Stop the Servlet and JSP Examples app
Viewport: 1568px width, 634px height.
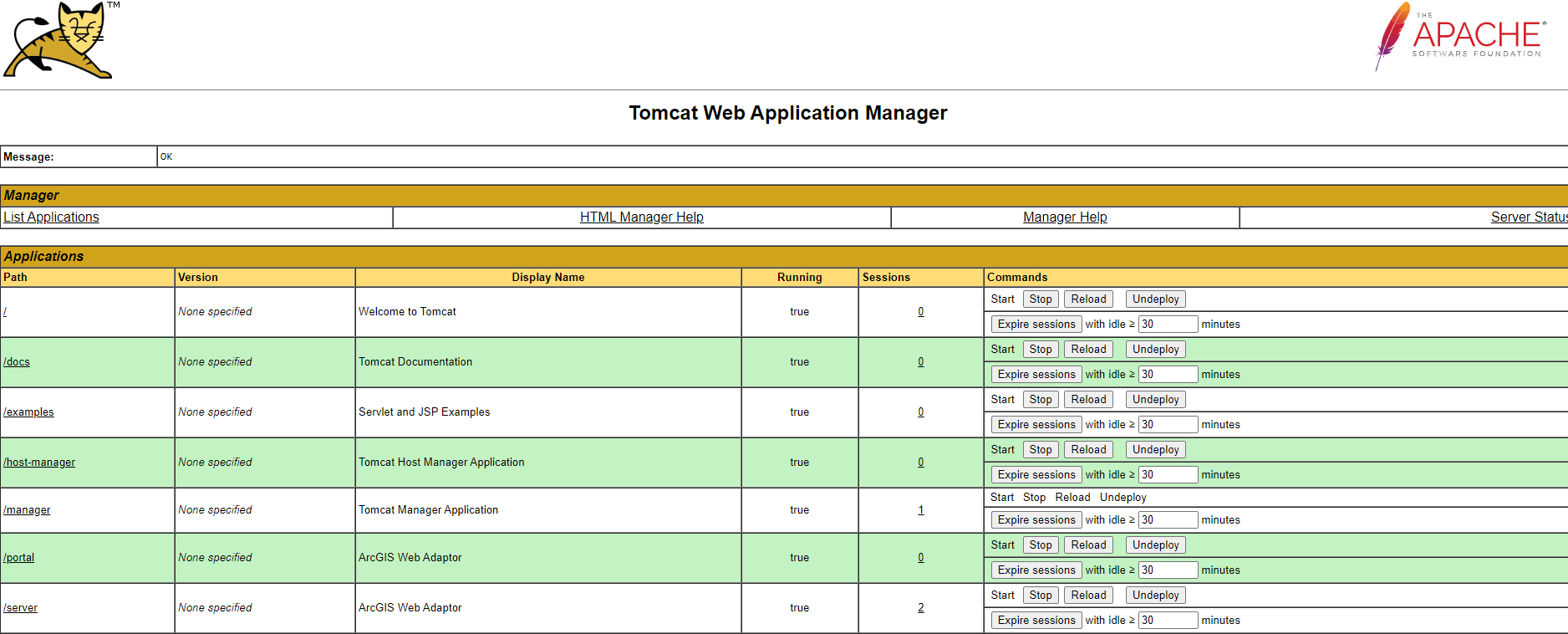(x=1041, y=400)
